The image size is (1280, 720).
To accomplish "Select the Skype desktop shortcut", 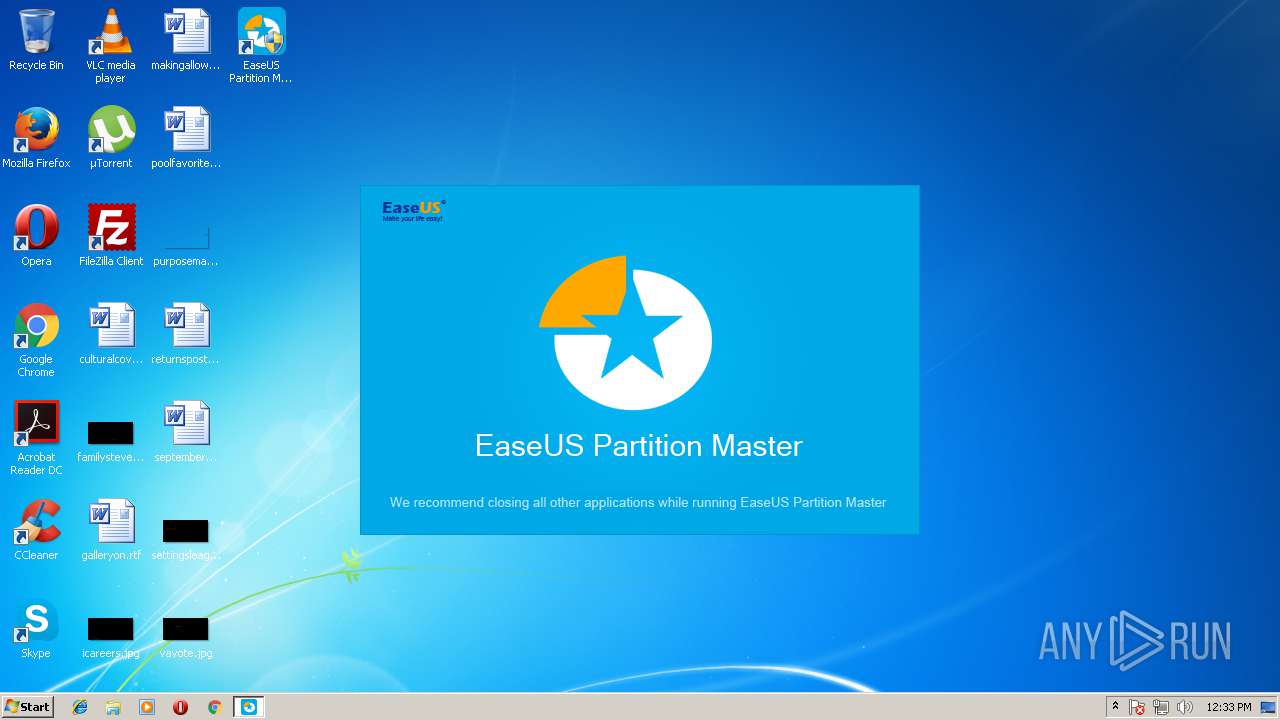I will point(36,628).
